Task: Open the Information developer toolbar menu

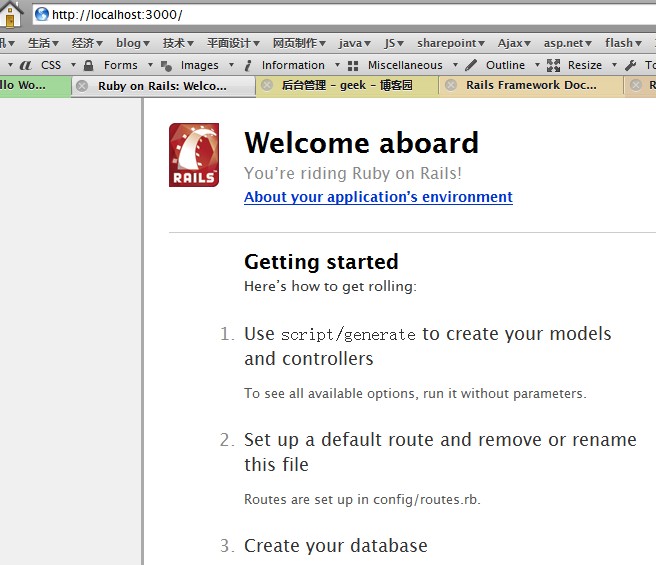Action: [293, 65]
